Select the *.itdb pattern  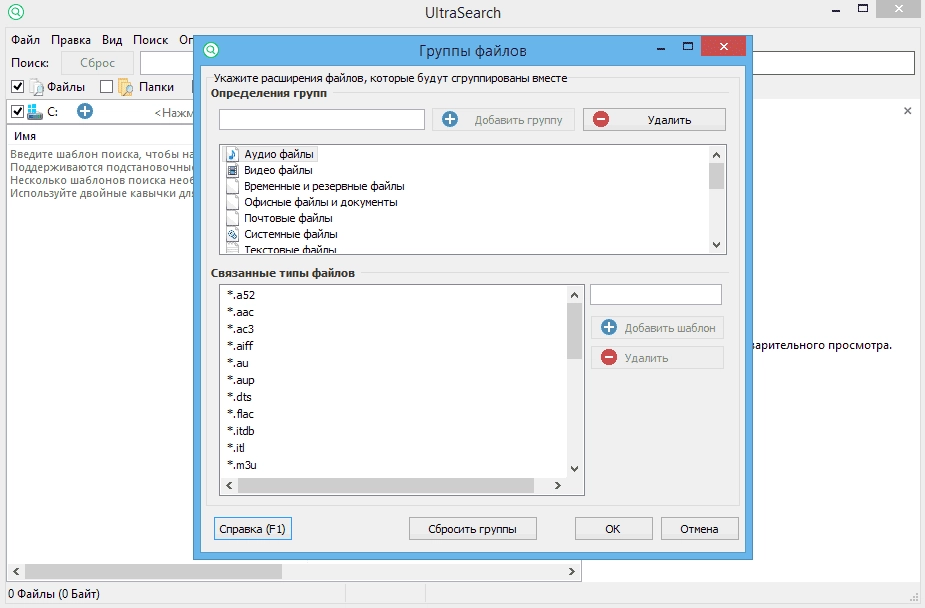(x=241, y=431)
